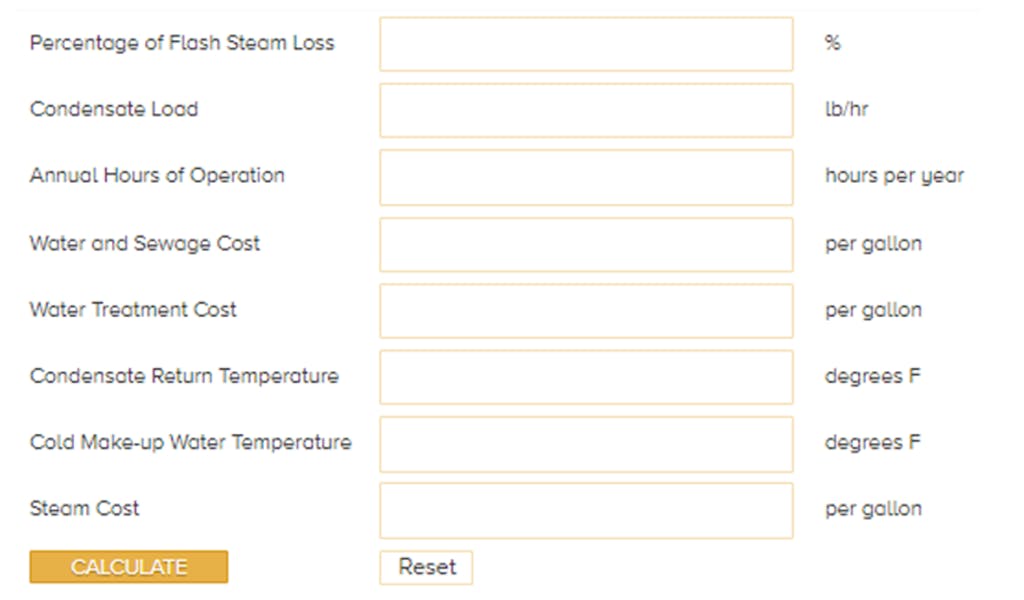Image resolution: width=1024 pixels, height=600 pixels.
Task: Select the Annual Hours of Operation label
Action: tap(157, 176)
